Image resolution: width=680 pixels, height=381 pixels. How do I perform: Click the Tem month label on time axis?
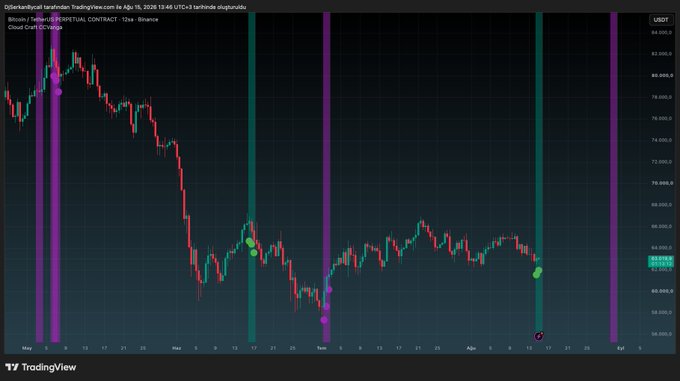(321, 348)
